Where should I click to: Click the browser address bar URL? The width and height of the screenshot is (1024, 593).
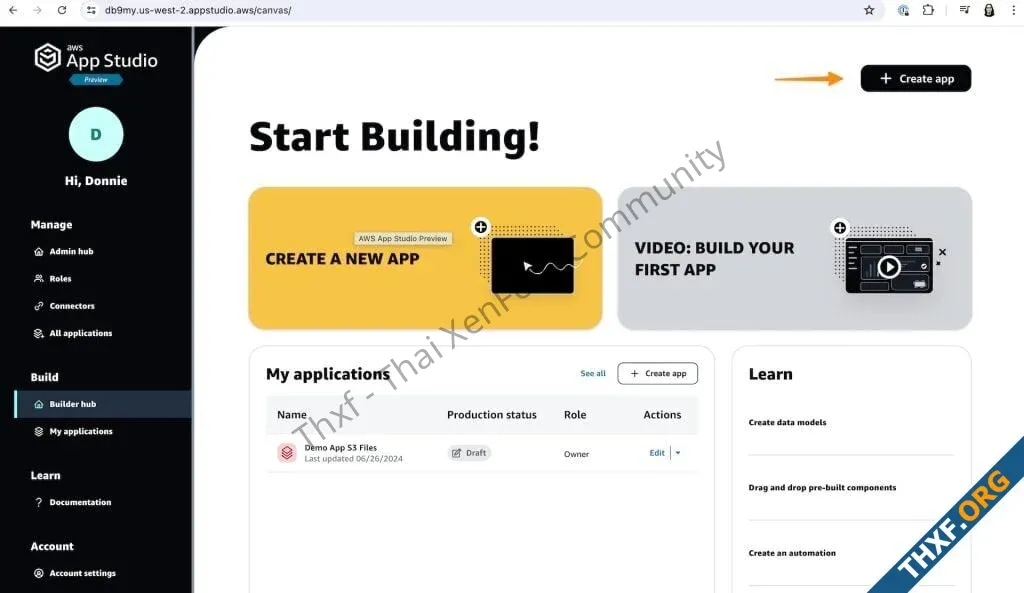pyautogui.click(x=198, y=10)
